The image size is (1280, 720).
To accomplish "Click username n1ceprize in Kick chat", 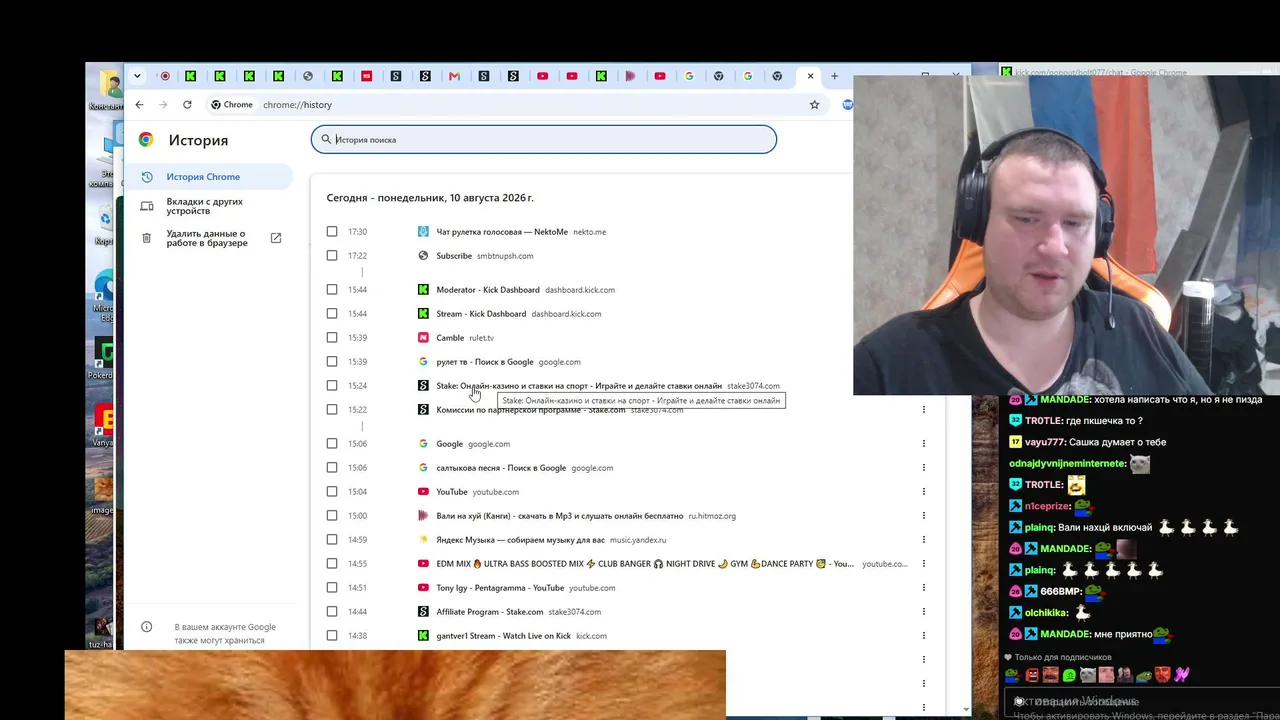I will [x=1046, y=506].
